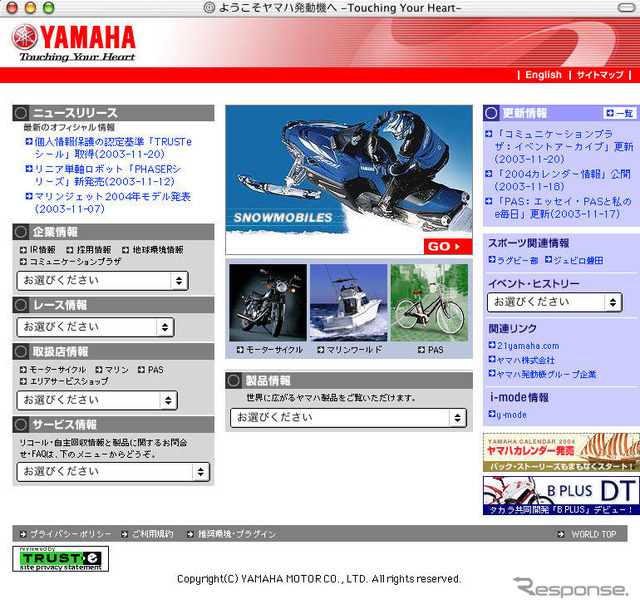Open the 21yamaha.com link
The image size is (640, 609).
click(x=528, y=346)
